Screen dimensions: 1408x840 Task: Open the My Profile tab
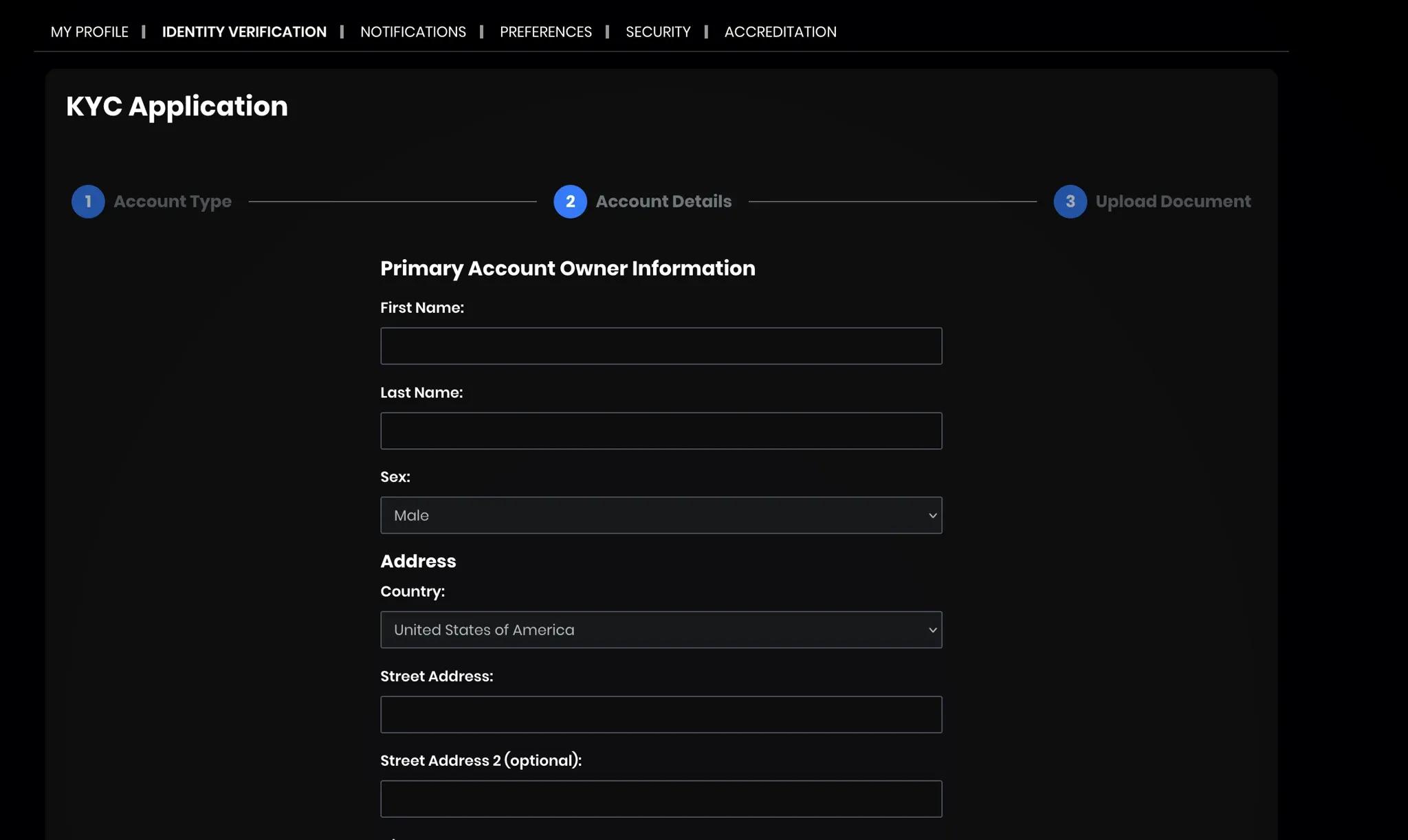click(x=89, y=32)
